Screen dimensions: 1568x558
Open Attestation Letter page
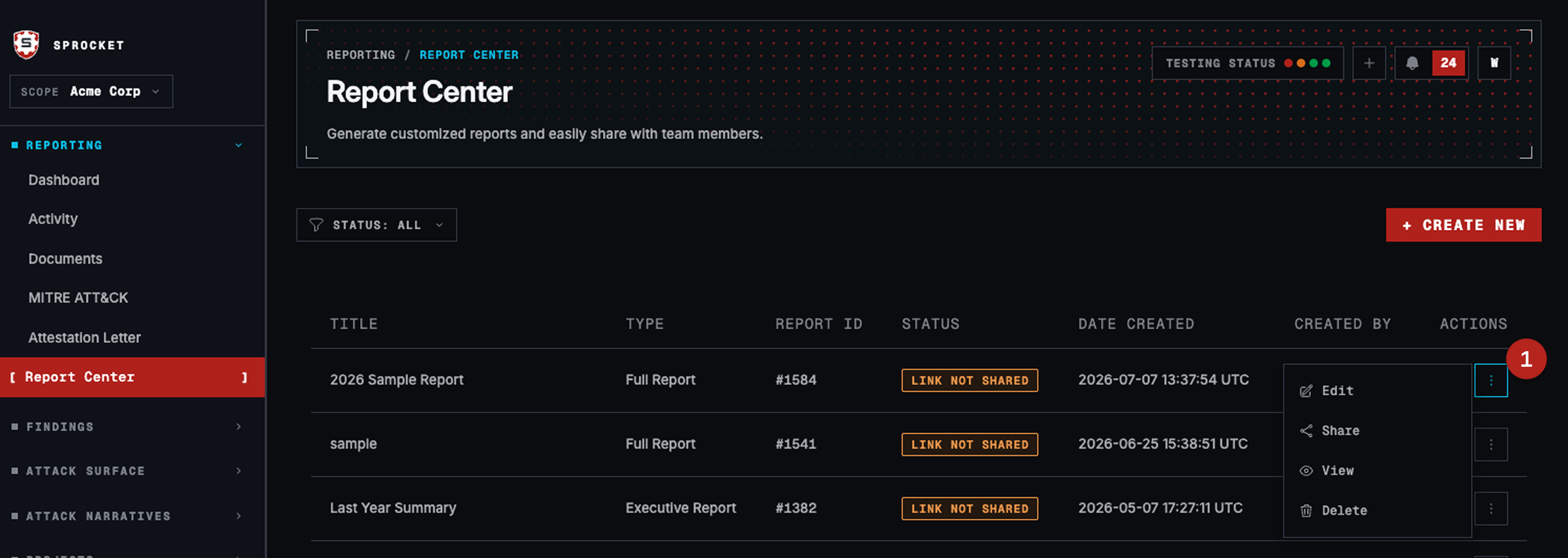(x=84, y=338)
